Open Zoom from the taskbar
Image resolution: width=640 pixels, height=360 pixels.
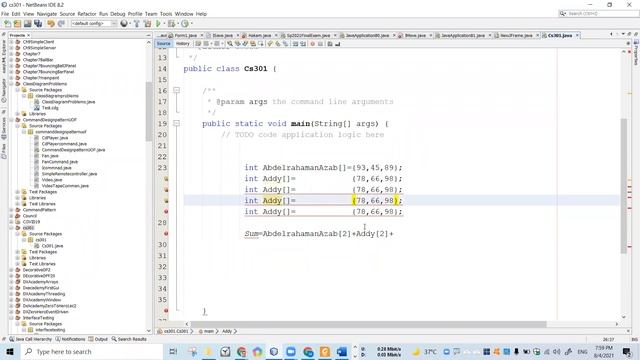click(x=291, y=351)
